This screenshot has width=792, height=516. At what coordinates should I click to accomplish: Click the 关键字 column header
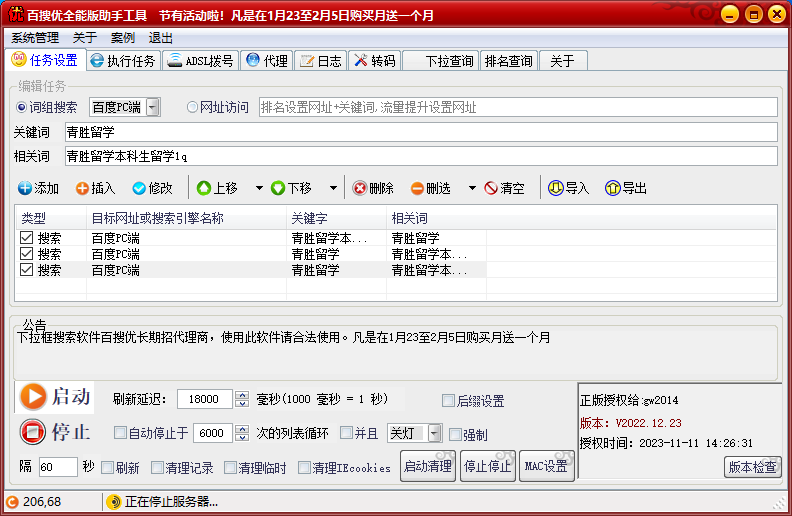click(x=336, y=218)
